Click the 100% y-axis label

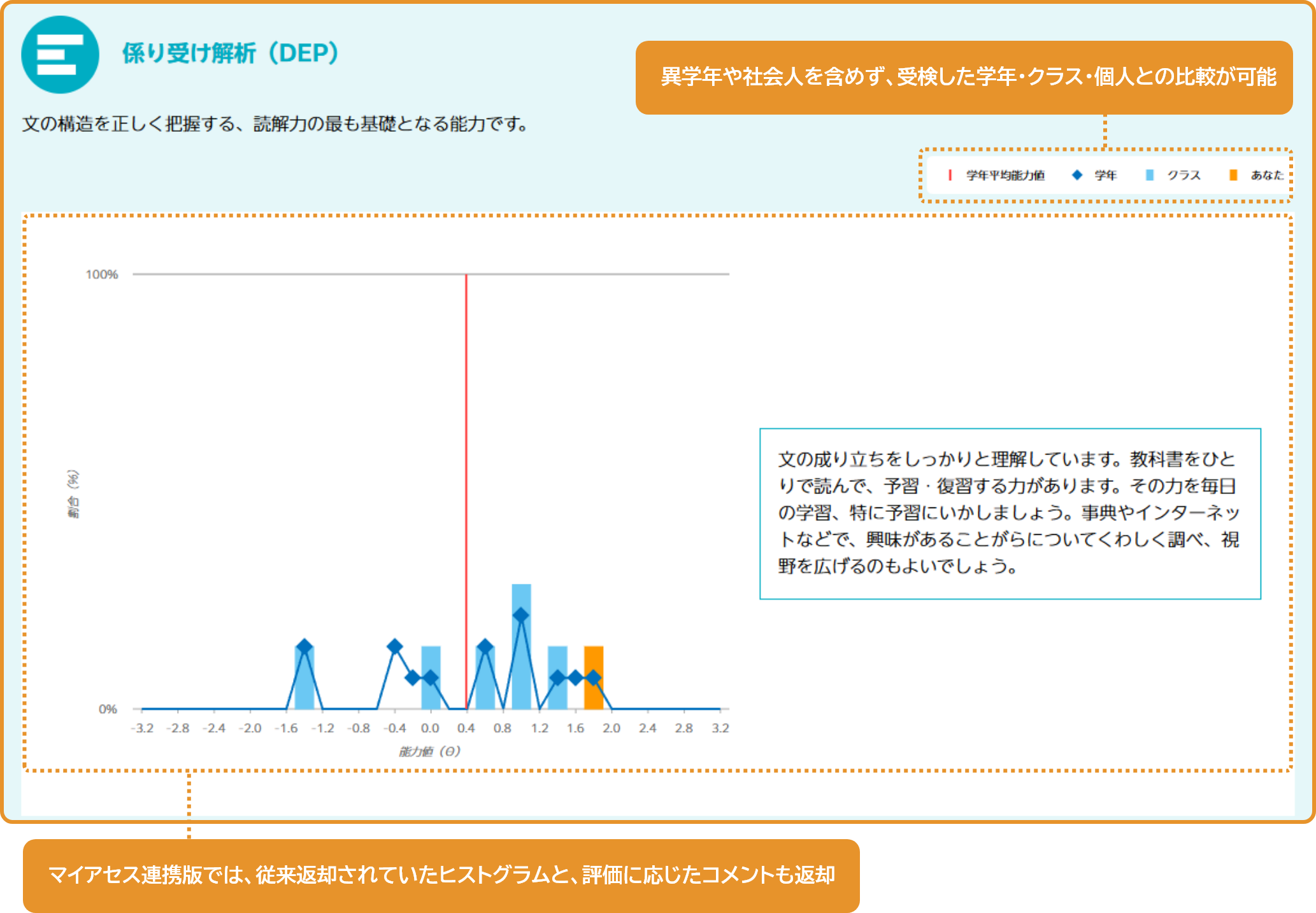[x=102, y=274]
